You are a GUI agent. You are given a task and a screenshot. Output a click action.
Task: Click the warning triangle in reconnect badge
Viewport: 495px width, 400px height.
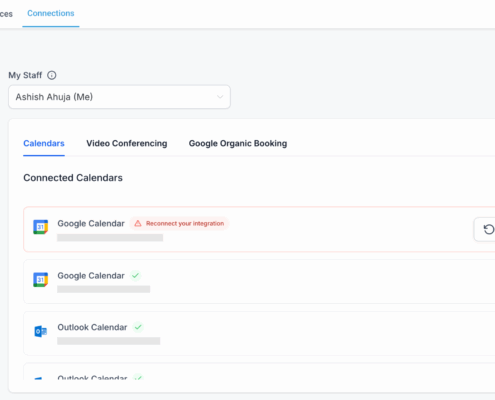point(138,223)
